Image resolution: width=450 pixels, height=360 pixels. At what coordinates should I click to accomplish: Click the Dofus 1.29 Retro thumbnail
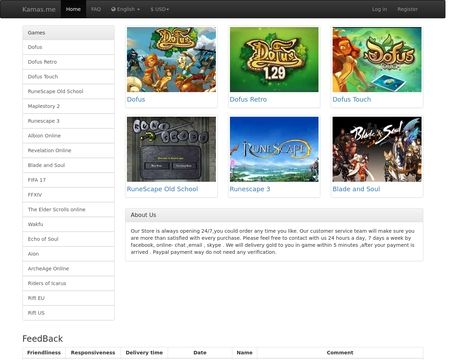[274, 59]
